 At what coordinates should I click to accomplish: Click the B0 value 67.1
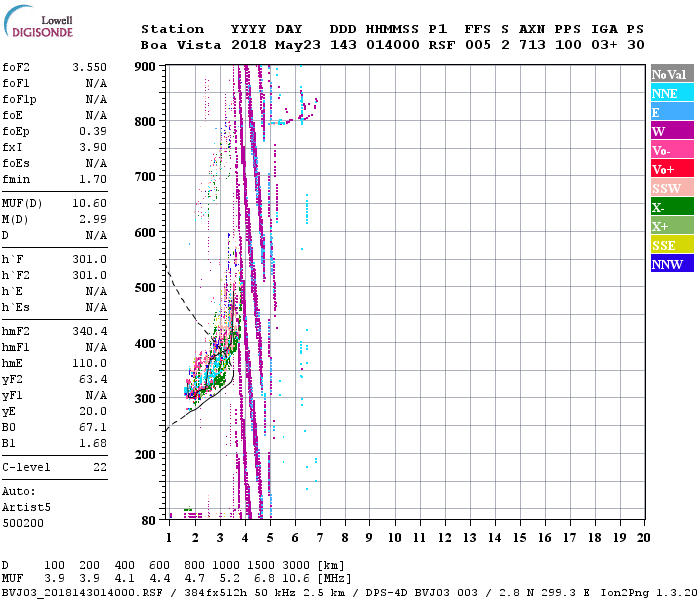[x=93, y=427]
